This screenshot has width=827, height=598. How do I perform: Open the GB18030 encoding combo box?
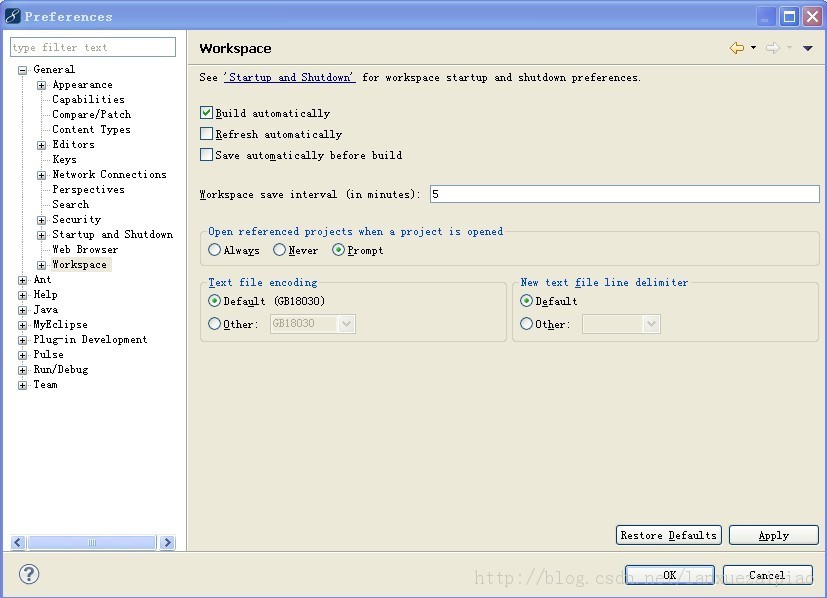point(313,324)
